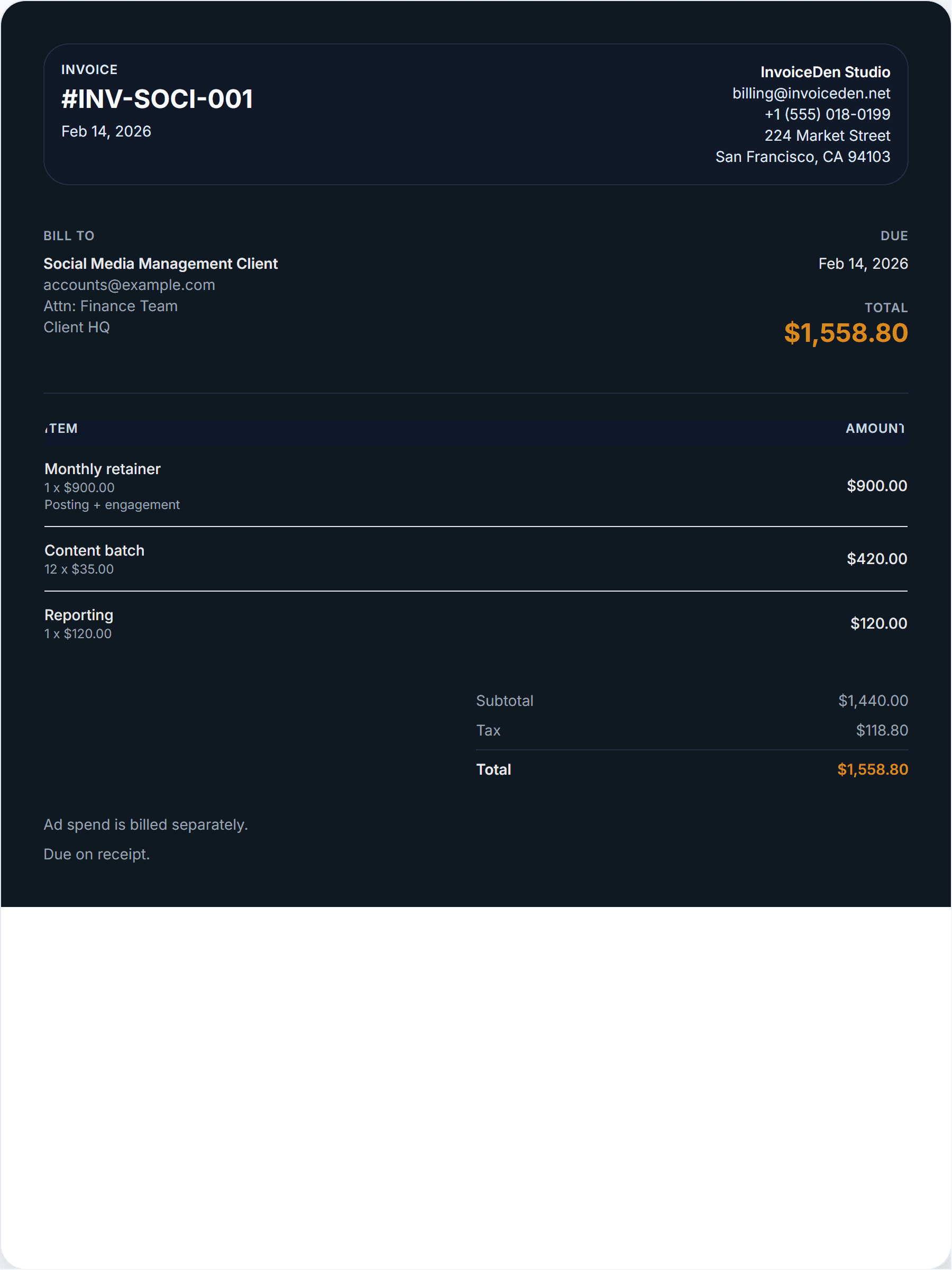The image size is (952, 1270).
Task: Click the 'Due on receipt.' payment term
Action: pos(96,854)
